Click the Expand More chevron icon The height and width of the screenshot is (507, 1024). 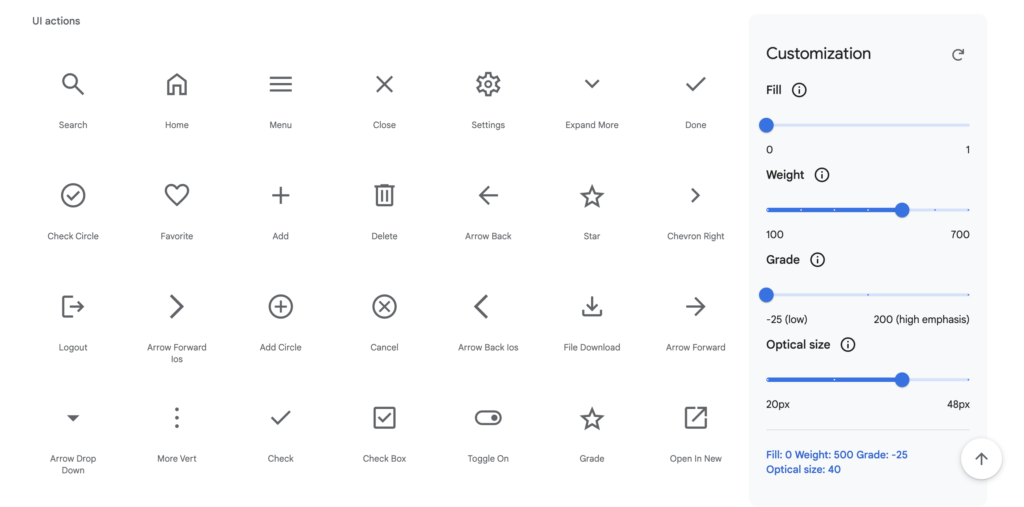592,85
